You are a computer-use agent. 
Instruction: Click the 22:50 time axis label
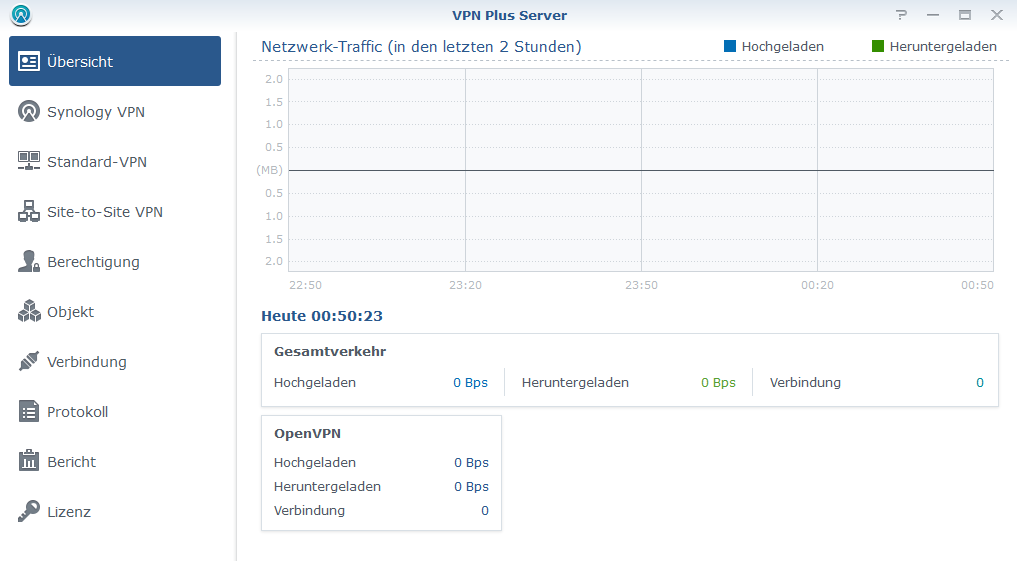pos(305,285)
